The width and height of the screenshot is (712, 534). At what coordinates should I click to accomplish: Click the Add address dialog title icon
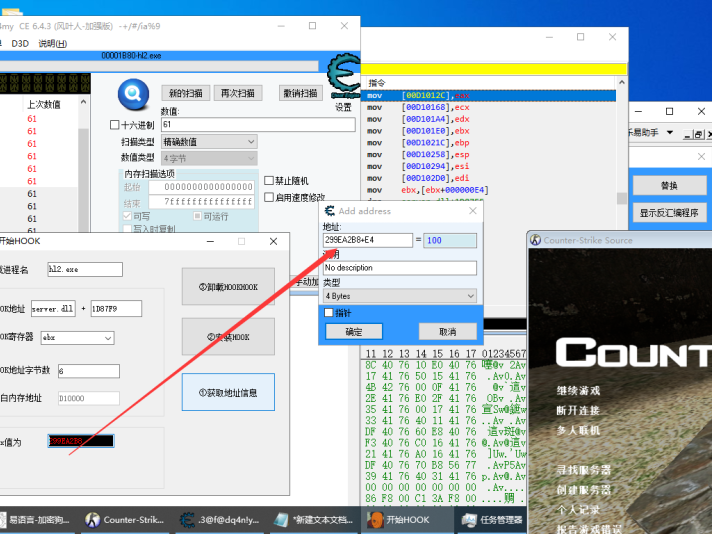click(x=330, y=211)
